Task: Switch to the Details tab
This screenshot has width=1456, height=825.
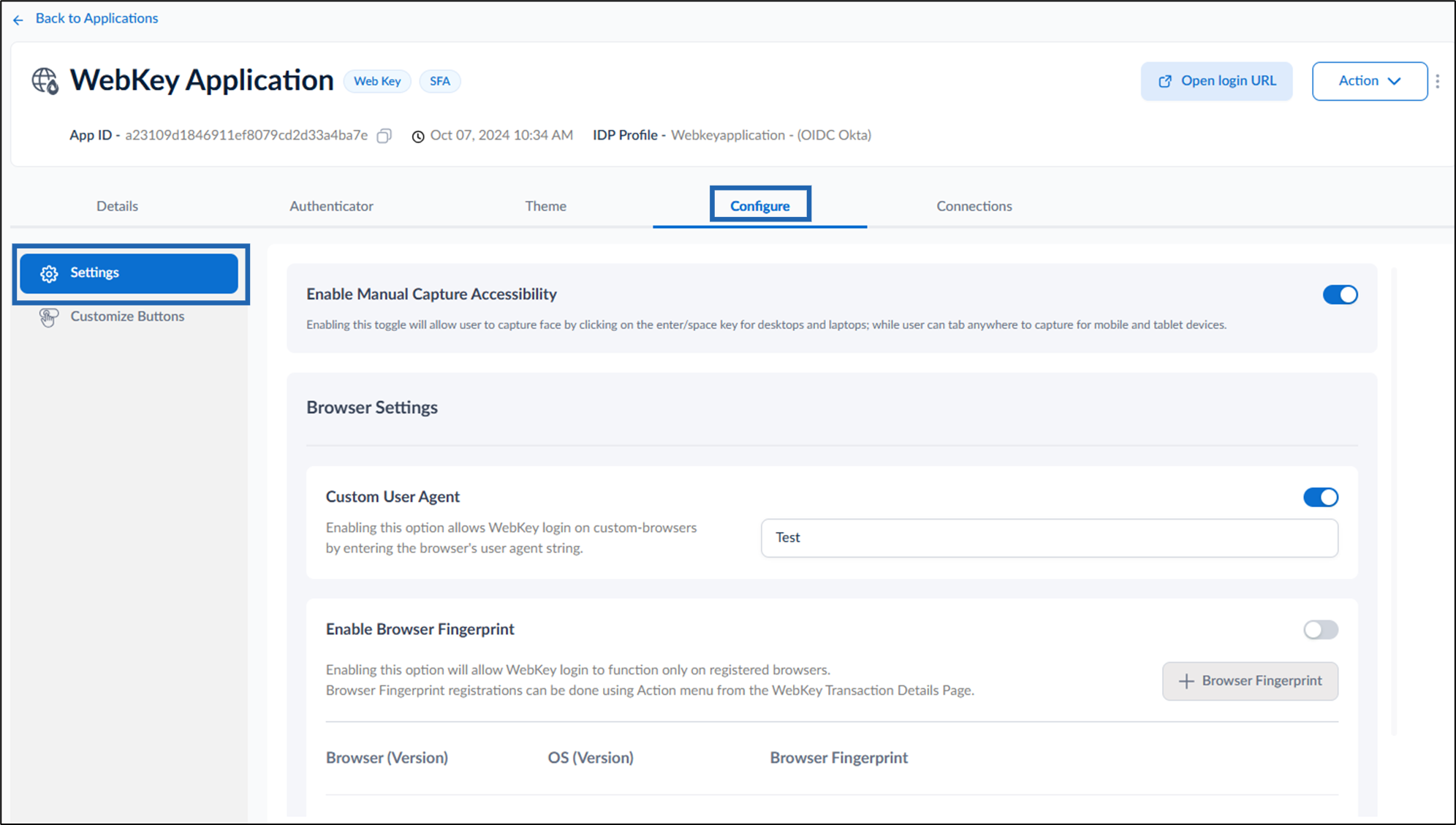Action: [x=117, y=206]
